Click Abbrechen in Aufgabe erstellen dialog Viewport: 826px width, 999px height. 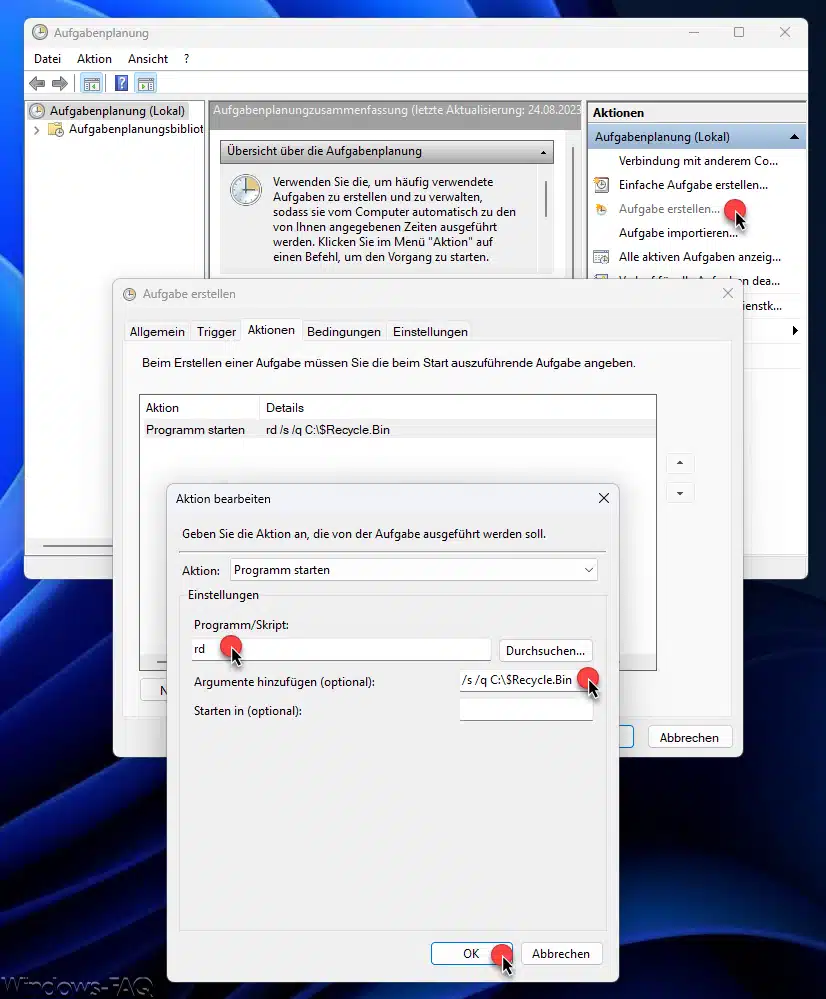coord(689,737)
